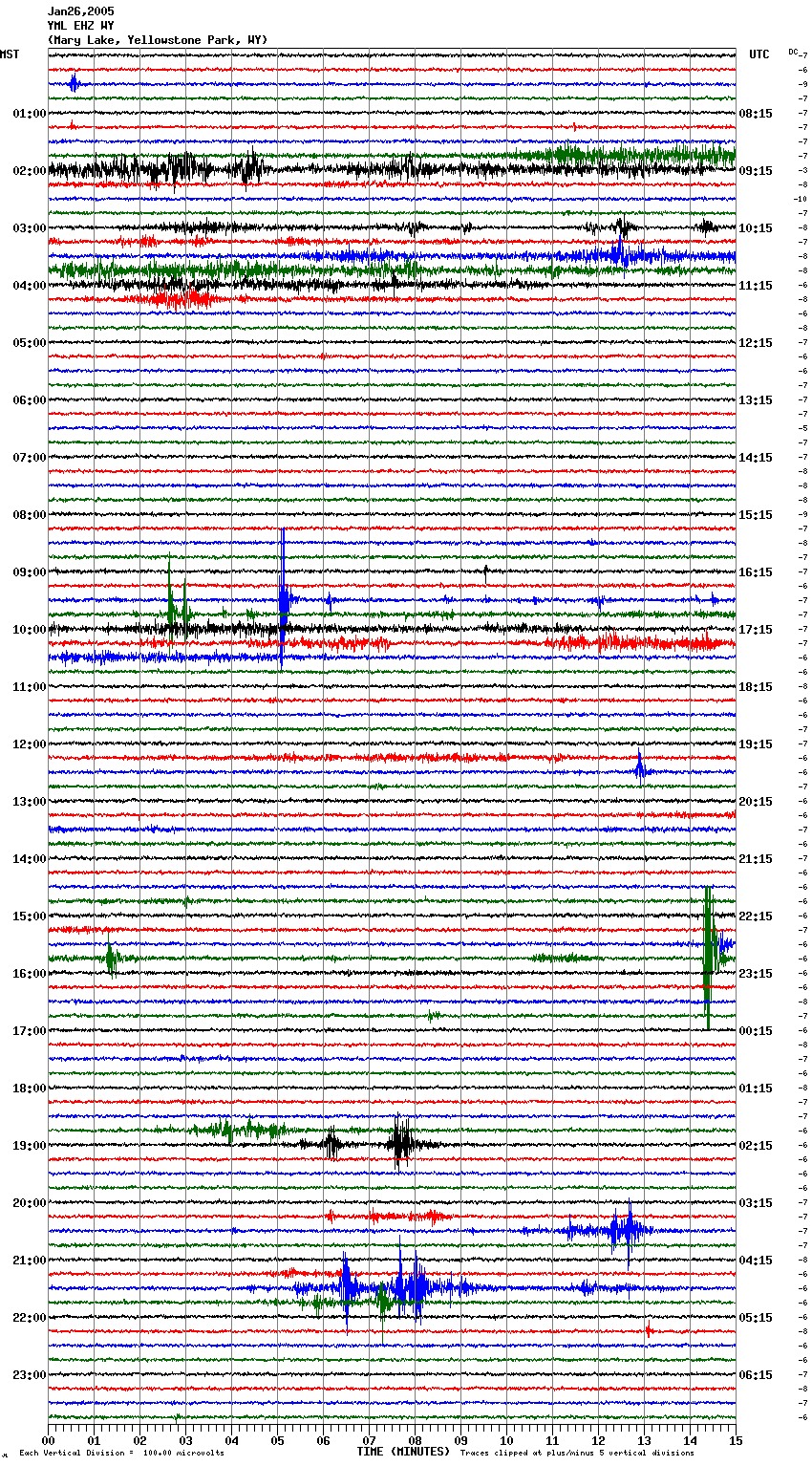Select the 02:00 MST row label

[x=29, y=171]
